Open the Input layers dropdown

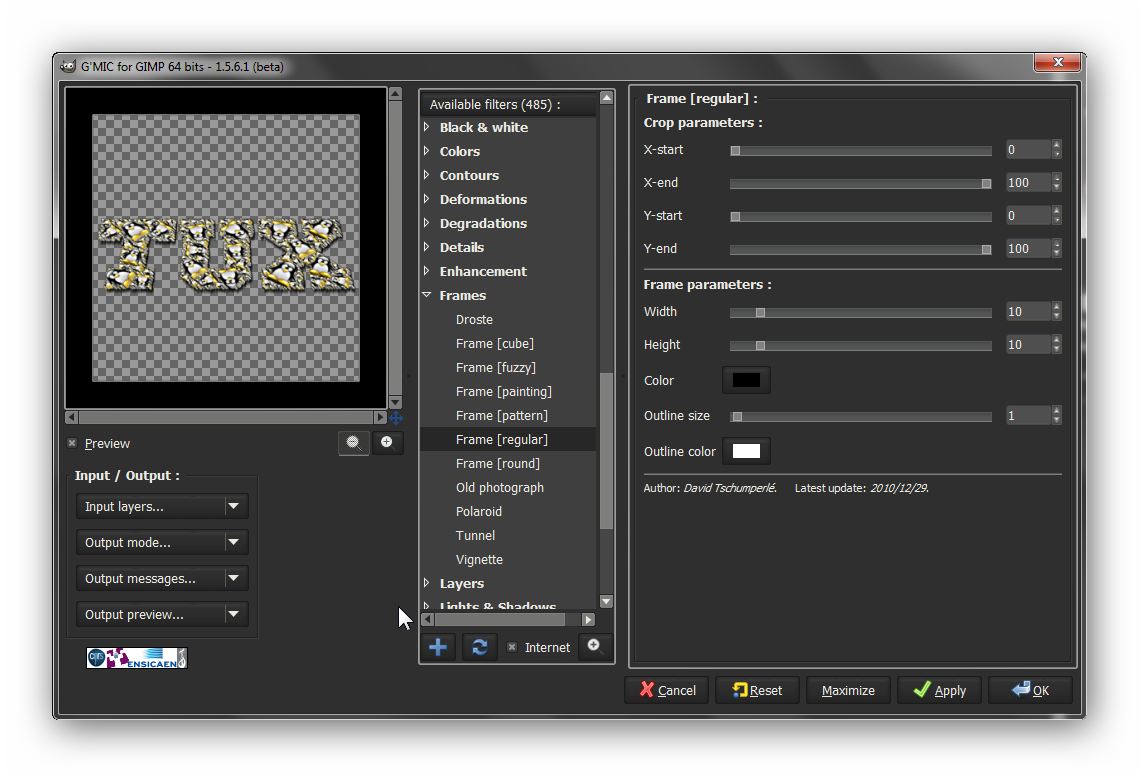[x=162, y=506]
